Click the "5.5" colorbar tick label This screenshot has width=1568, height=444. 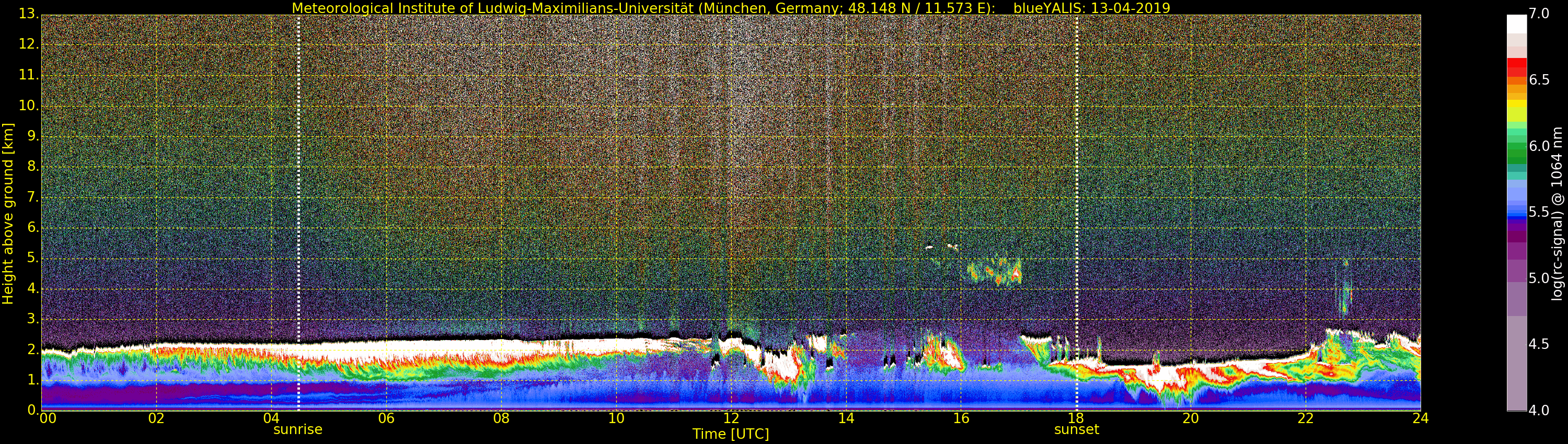click(x=1538, y=212)
